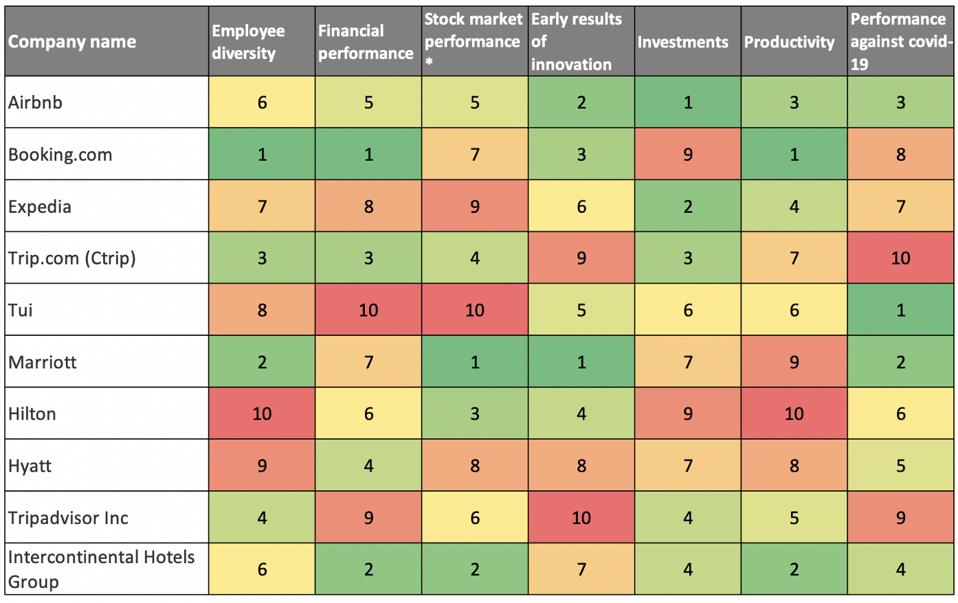Screen dimensions: 958x603
Task: Click the Productivity column header
Action: tap(793, 42)
